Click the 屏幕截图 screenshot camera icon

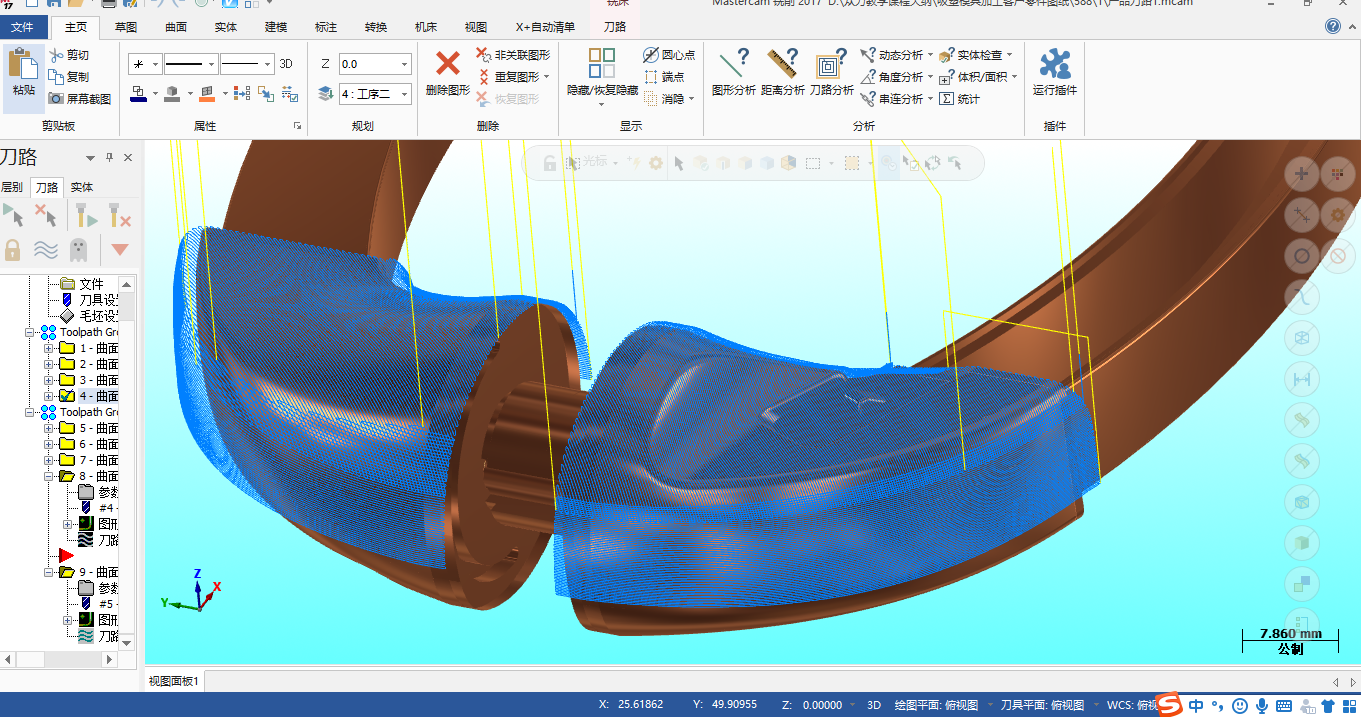coord(57,99)
